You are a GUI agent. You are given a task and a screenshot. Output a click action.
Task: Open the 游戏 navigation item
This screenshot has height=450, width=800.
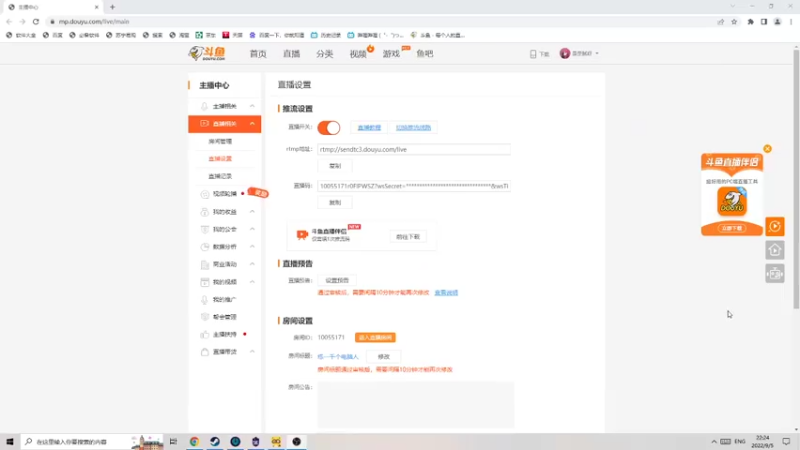(x=391, y=54)
